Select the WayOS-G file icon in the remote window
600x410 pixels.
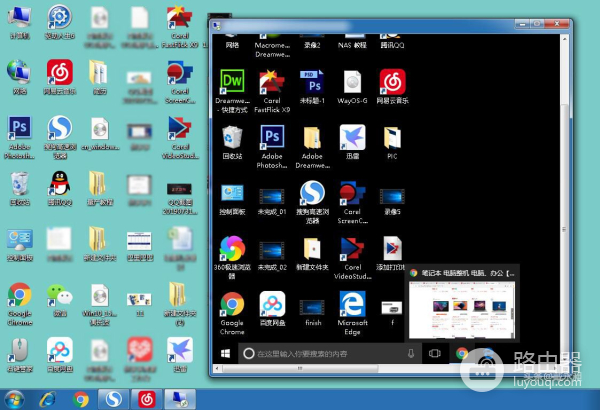(x=352, y=83)
